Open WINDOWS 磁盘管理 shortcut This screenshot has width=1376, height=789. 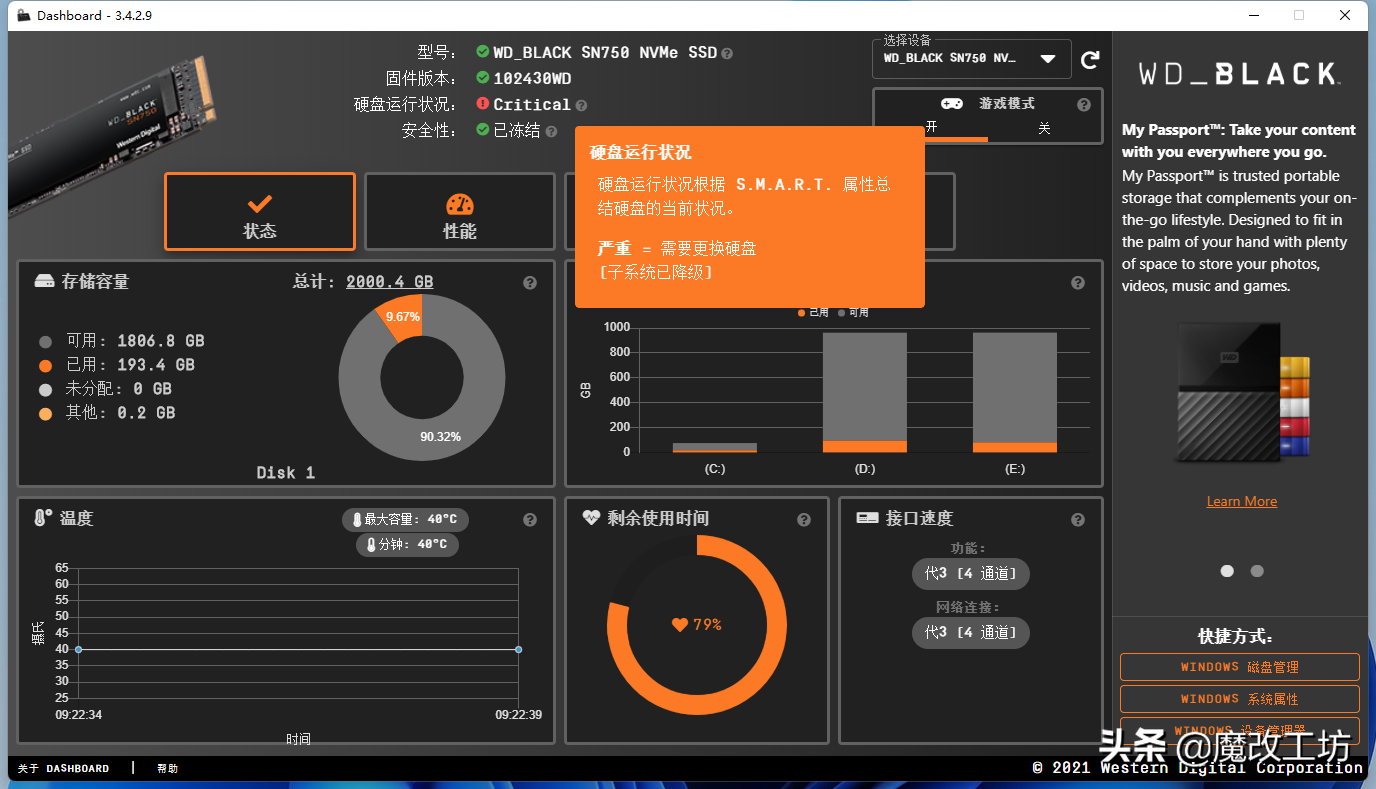tap(1240, 667)
